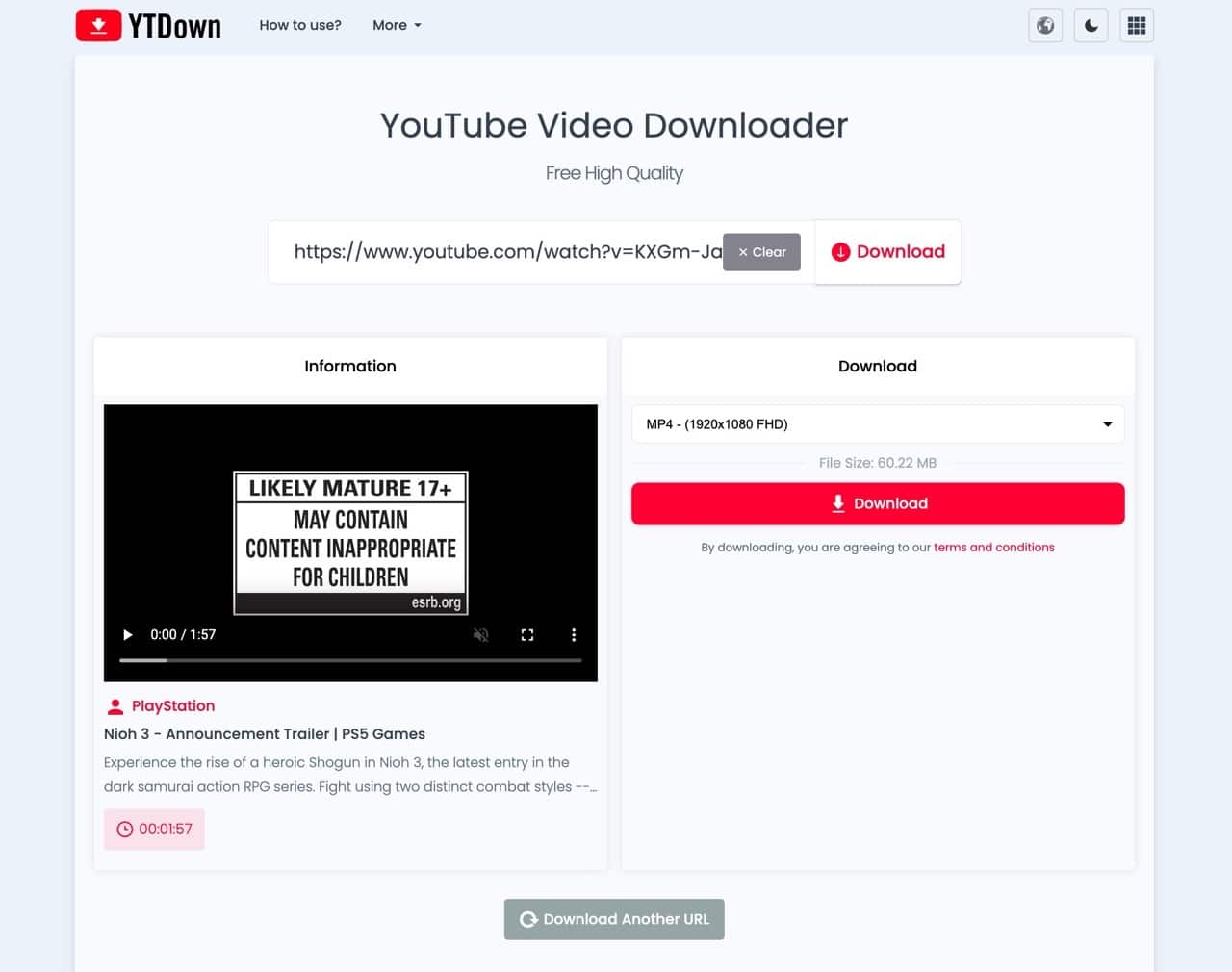Open PlayStation channel link
The width and height of the screenshot is (1232, 972).
(x=173, y=706)
